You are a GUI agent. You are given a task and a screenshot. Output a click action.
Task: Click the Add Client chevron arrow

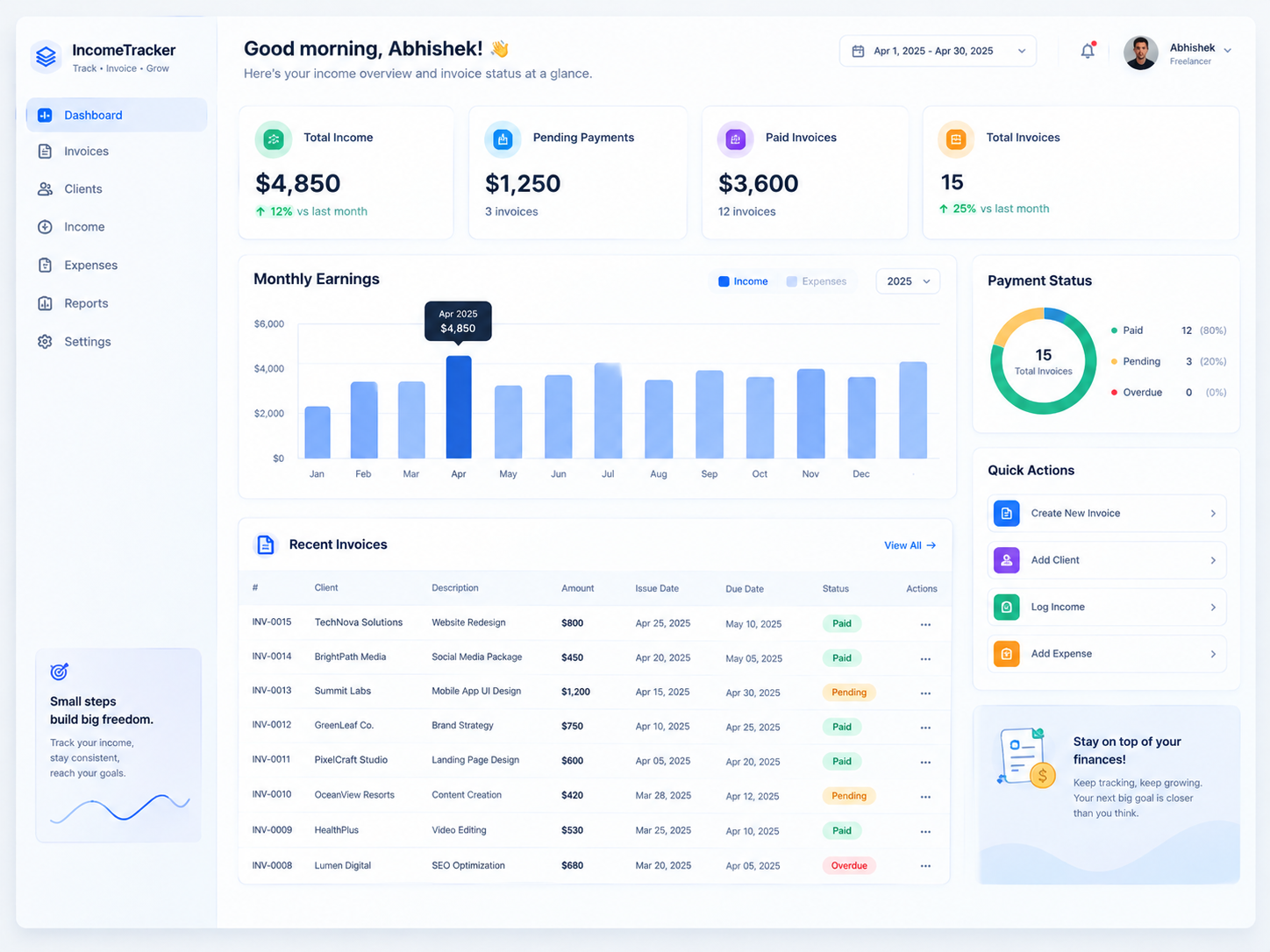point(1213,560)
